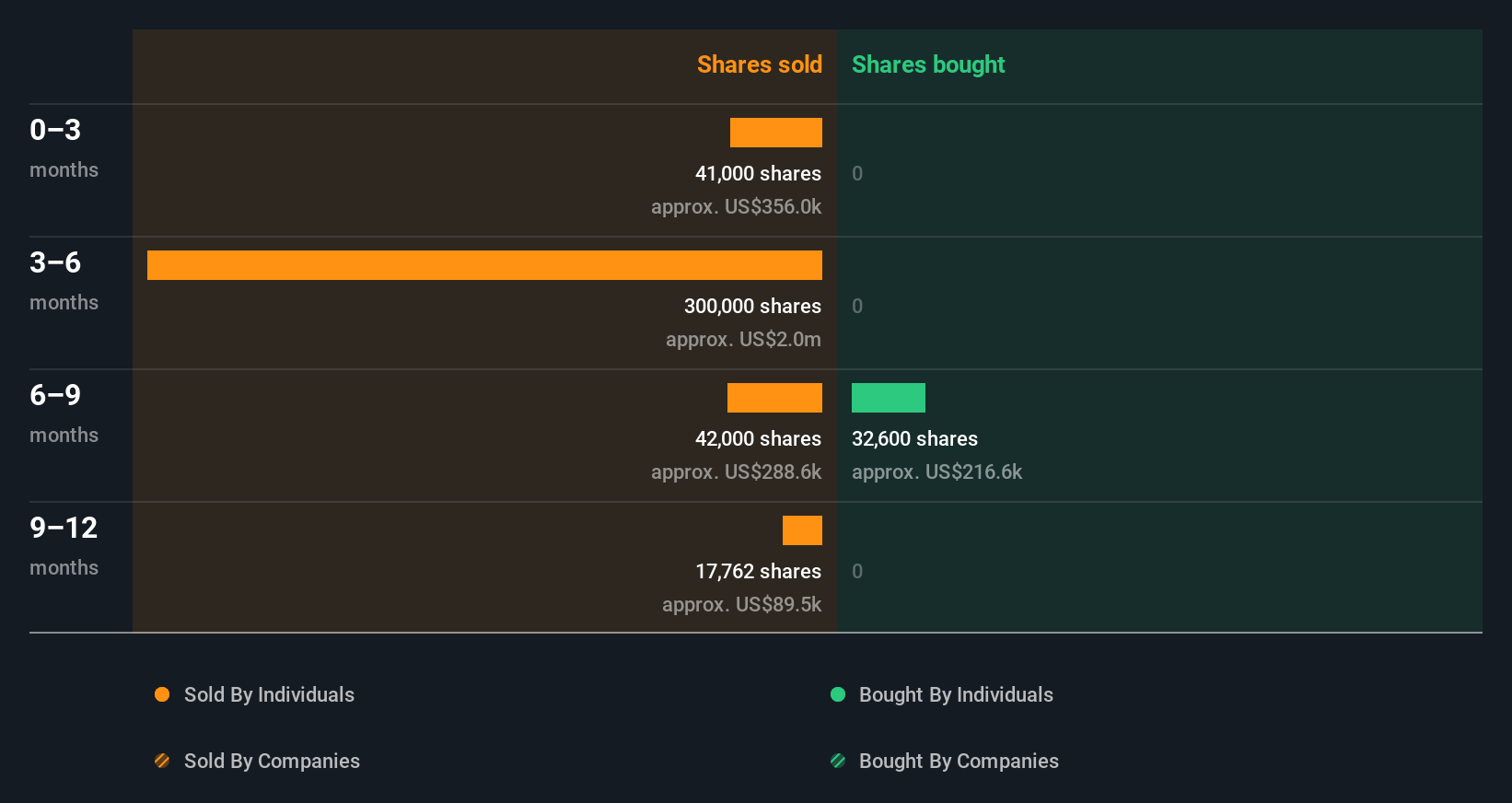Click the approx. US$2.0m amount

click(x=743, y=339)
